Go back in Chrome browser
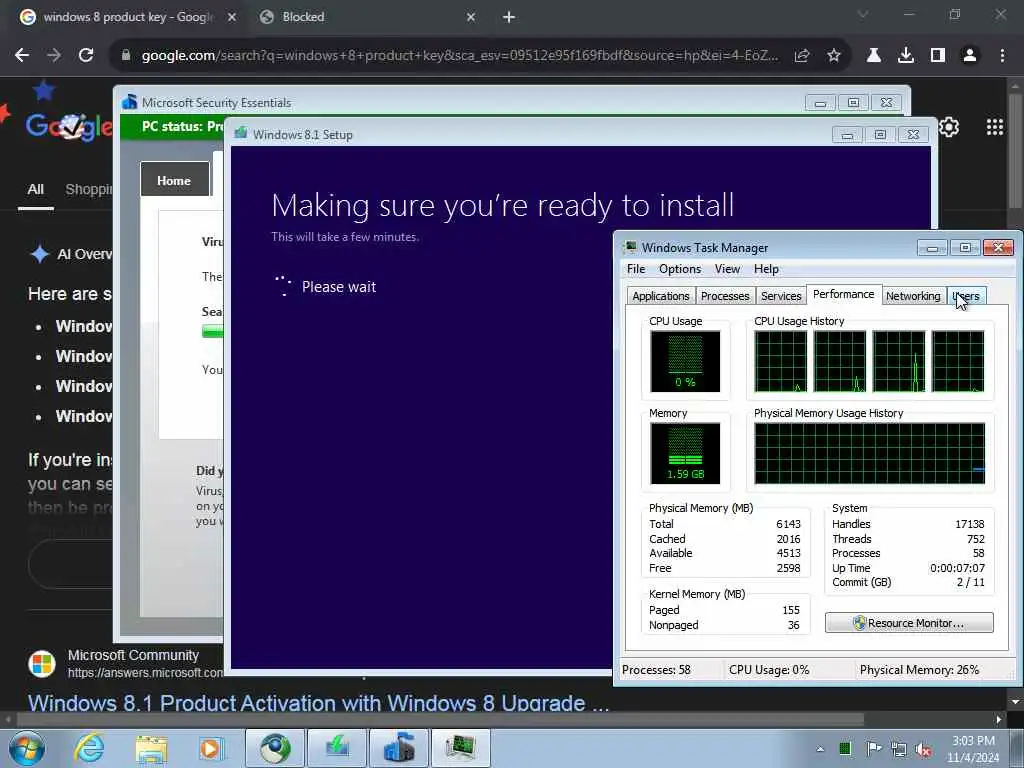Viewport: 1024px width, 768px height. [x=22, y=56]
